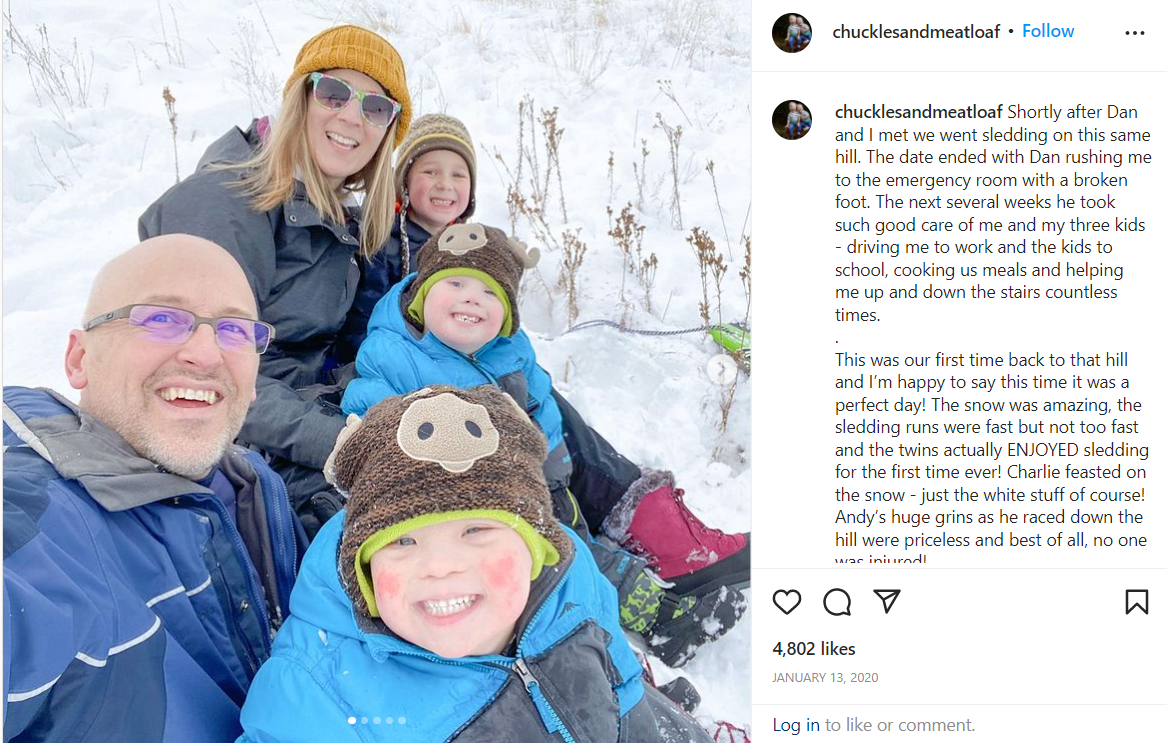The height and width of the screenshot is (743, 1167).
Task: Open the caption's profile avatar
Action: pos(792,120)
